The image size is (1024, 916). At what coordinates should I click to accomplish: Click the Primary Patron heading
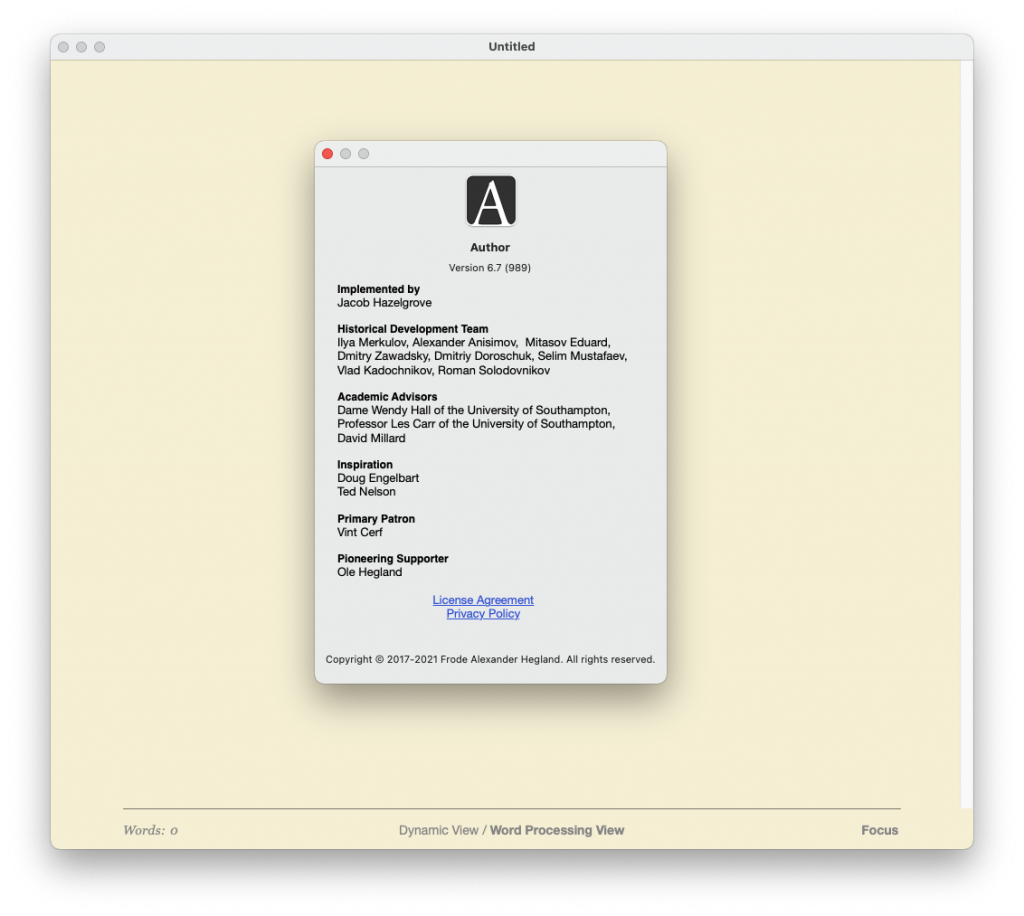point(376,518)
